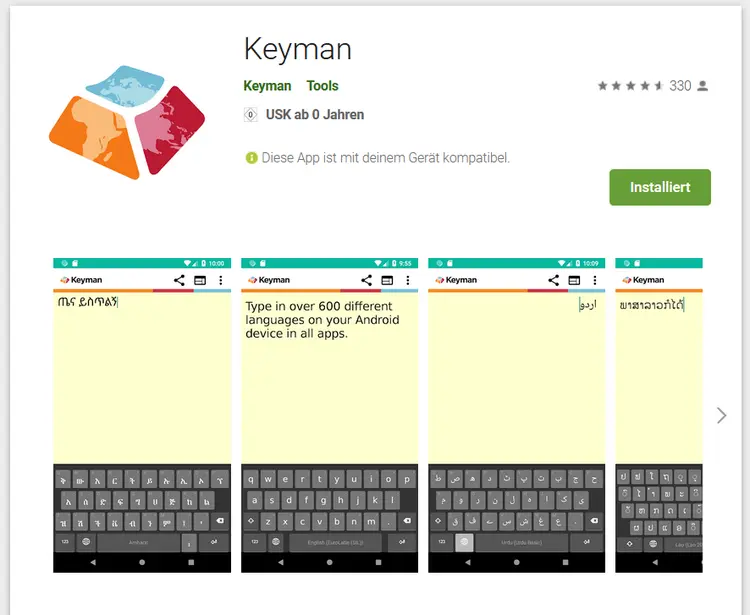
Task: Click the USK 0 age rating badge
Action: [x=250, y=115]
